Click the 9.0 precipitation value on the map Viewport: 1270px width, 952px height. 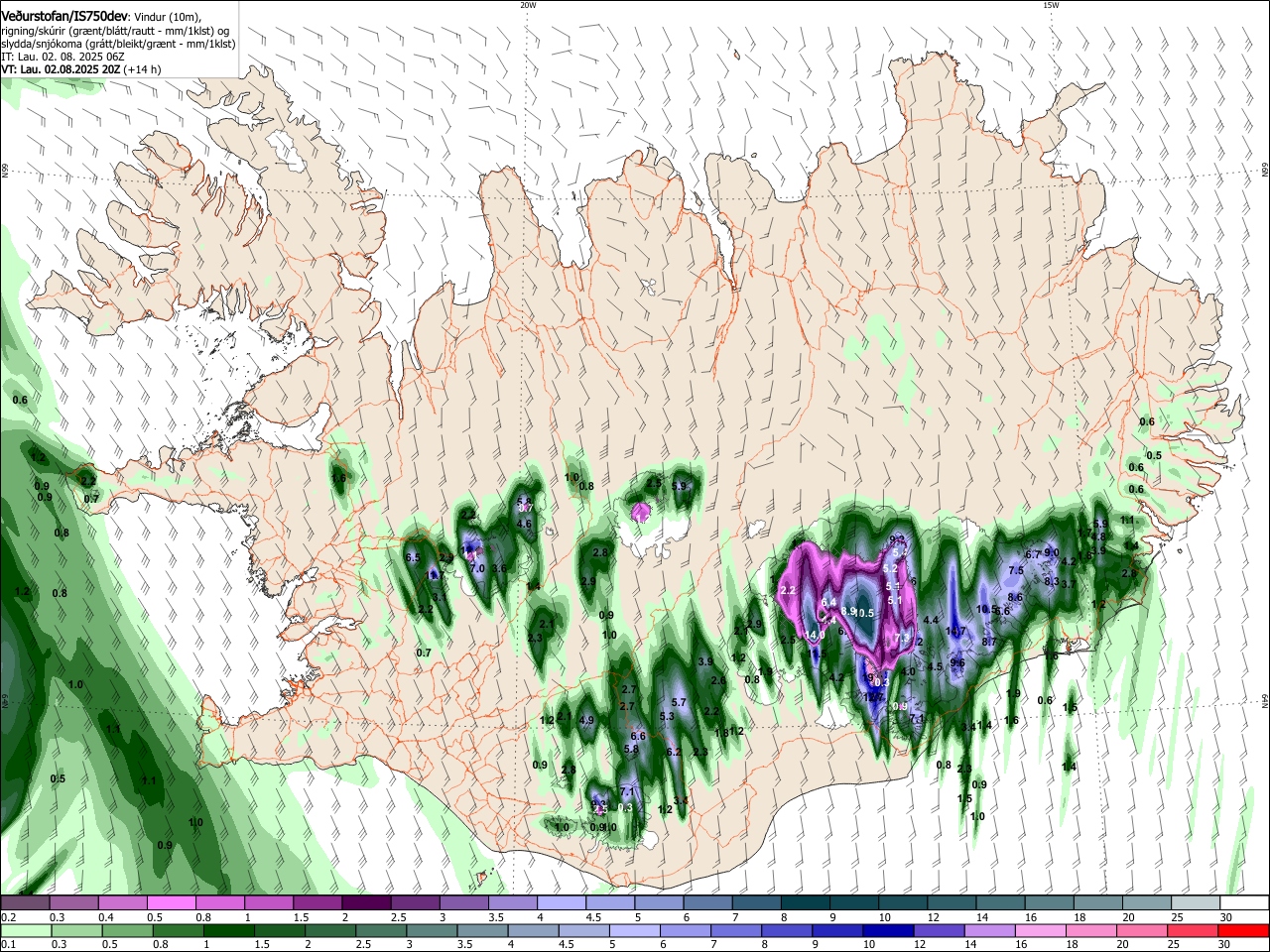click(x=1052, y=553)
